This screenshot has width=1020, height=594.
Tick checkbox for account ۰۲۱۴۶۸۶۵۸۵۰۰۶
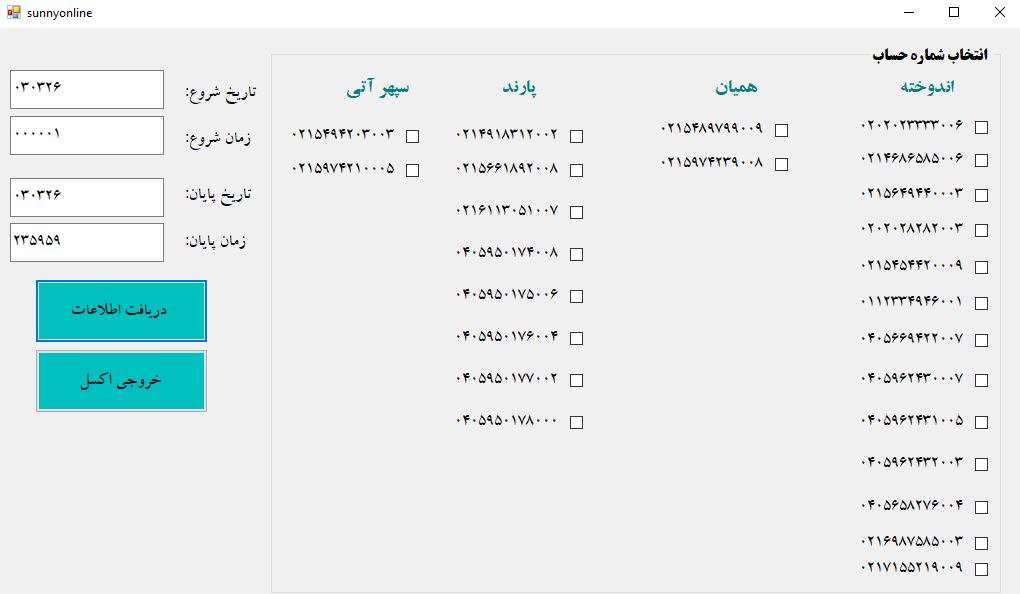(x=982, y=160)
